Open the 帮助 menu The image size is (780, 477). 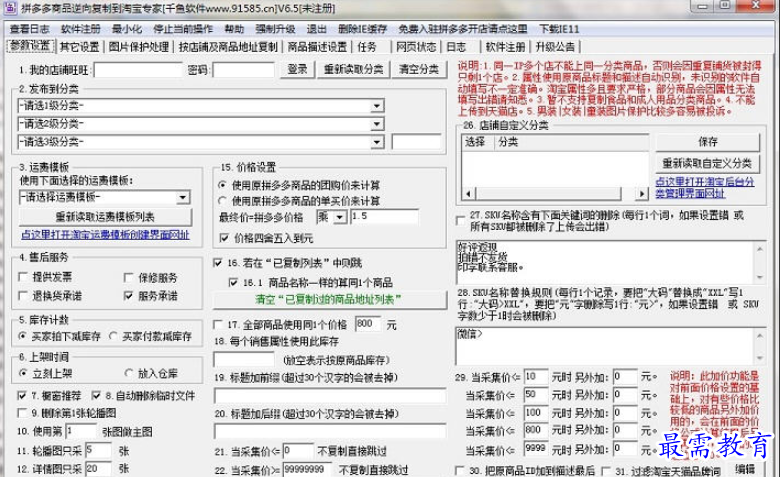pyautogui.click(x=234, y=29)
